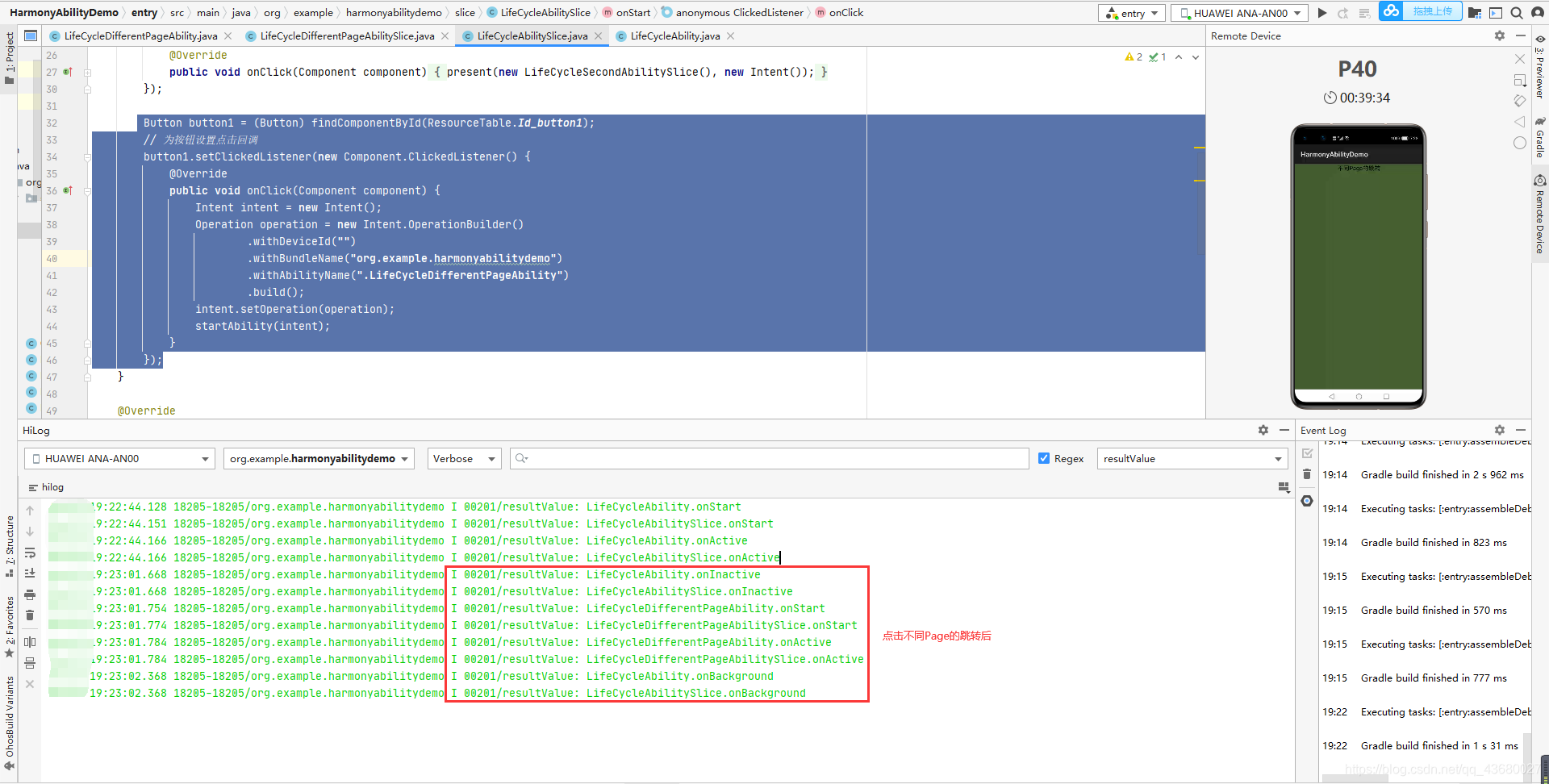Open Remote Device panel settings gear
The width and height of the screenshot is (1549, 784).
1500,35
